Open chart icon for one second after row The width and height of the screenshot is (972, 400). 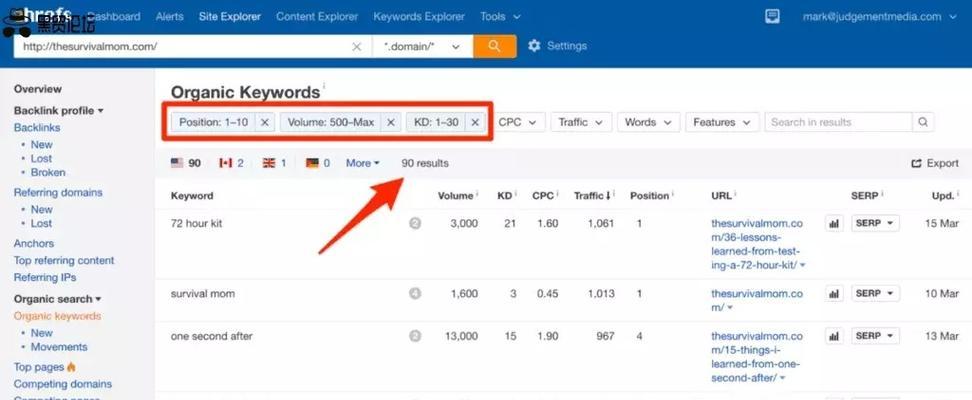(x=834, y=336)
